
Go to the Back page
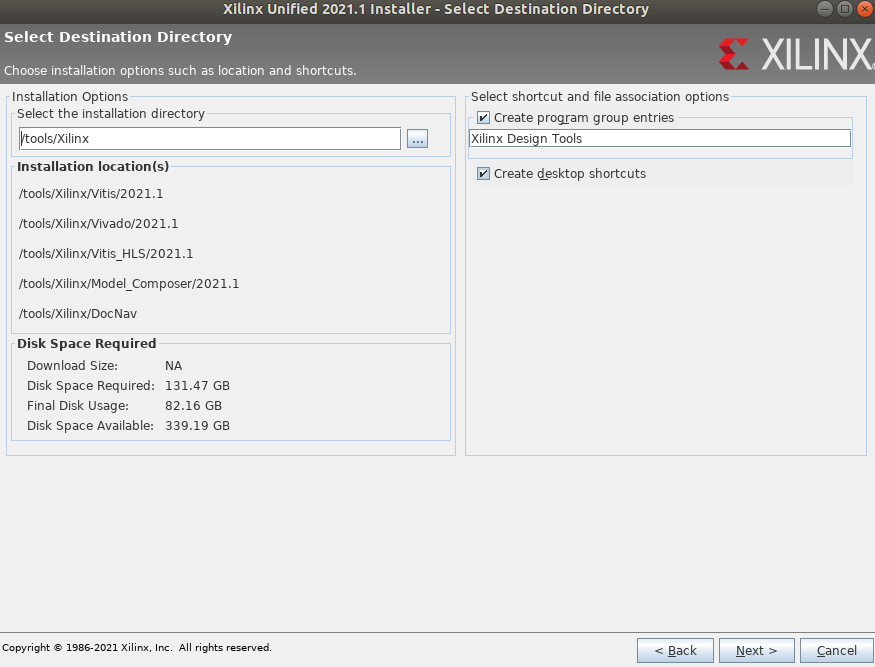[675, 650]
